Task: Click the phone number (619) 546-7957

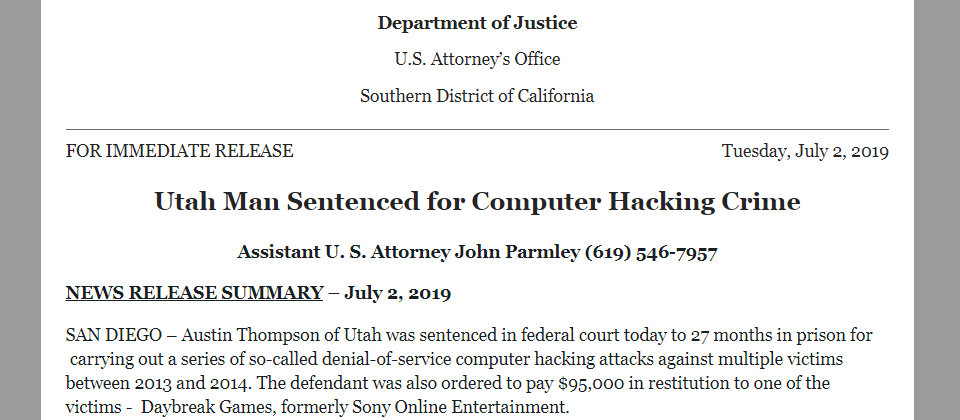Action: [x=651, y=252]
